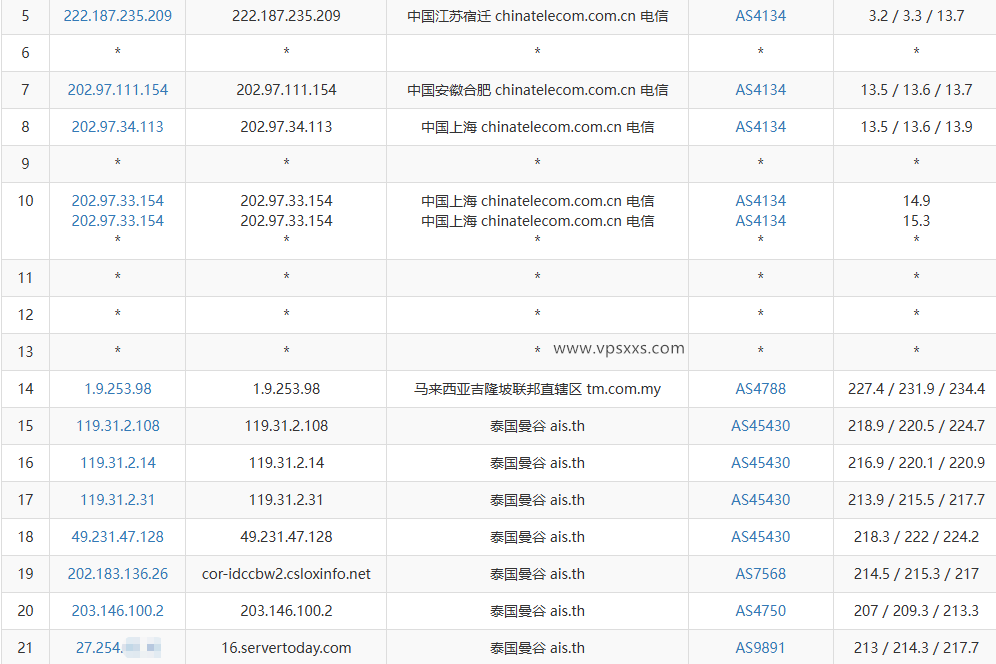Open AS4134 link beside 中国上海 on hop 8

point(760,126)
